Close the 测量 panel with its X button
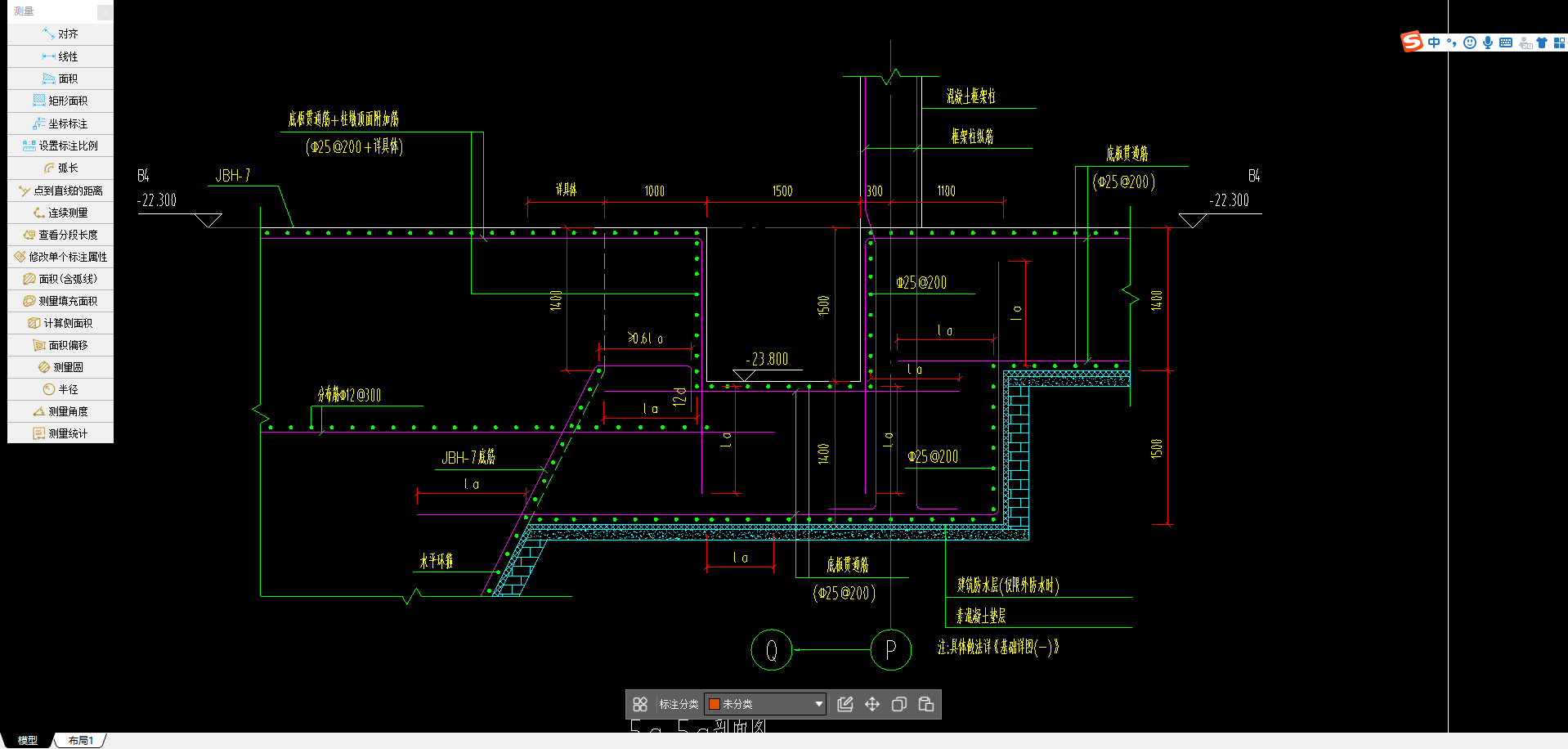The image size is (1568, 749). (x=105, y=11)
